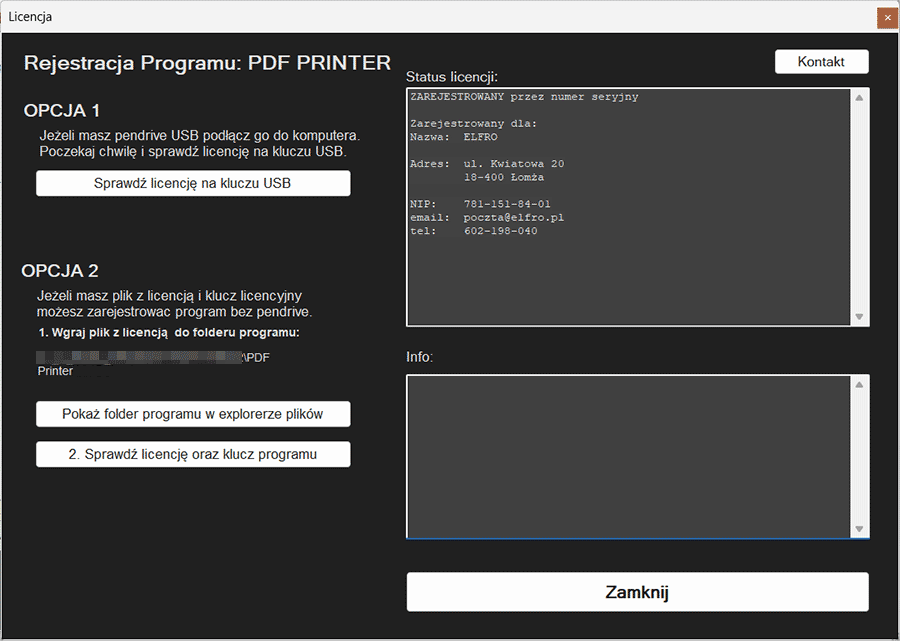Image resolution: width=900 pixels, height=641 pixels.
Task: Click the Status licencji scrollbar up arrow
Action: [859, 98]
